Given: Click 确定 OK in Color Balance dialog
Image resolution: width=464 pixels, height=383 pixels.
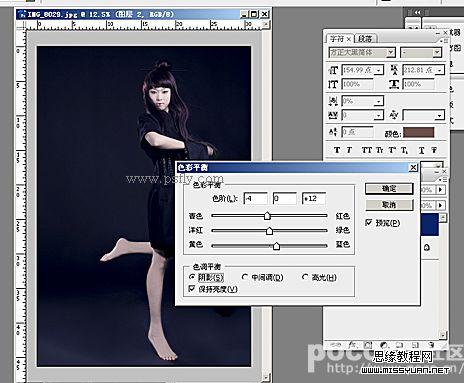Looking at the screenshot, I should pyautogui.click(x=389, y=189).
